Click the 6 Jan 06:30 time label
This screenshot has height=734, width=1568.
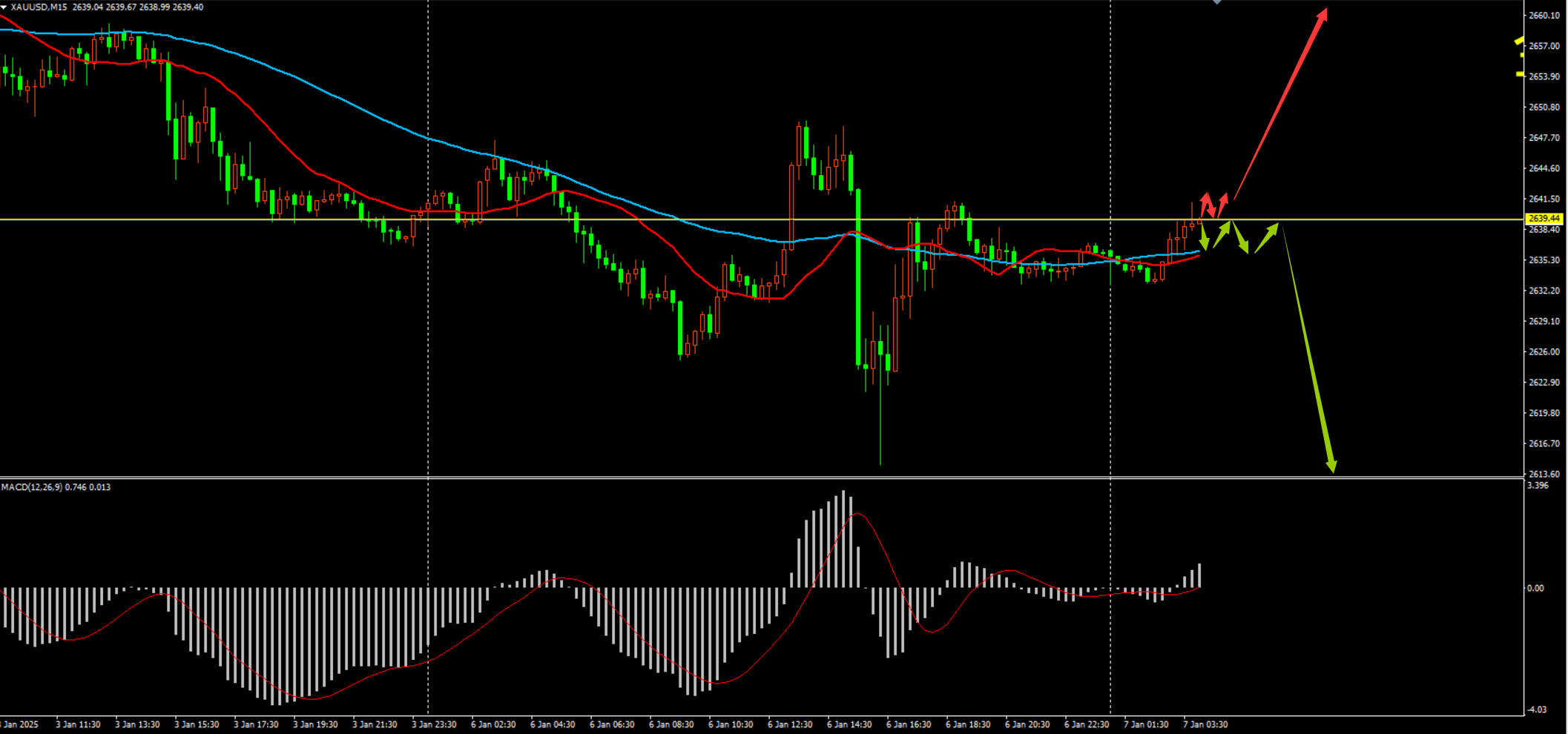[x=612, y=724]
